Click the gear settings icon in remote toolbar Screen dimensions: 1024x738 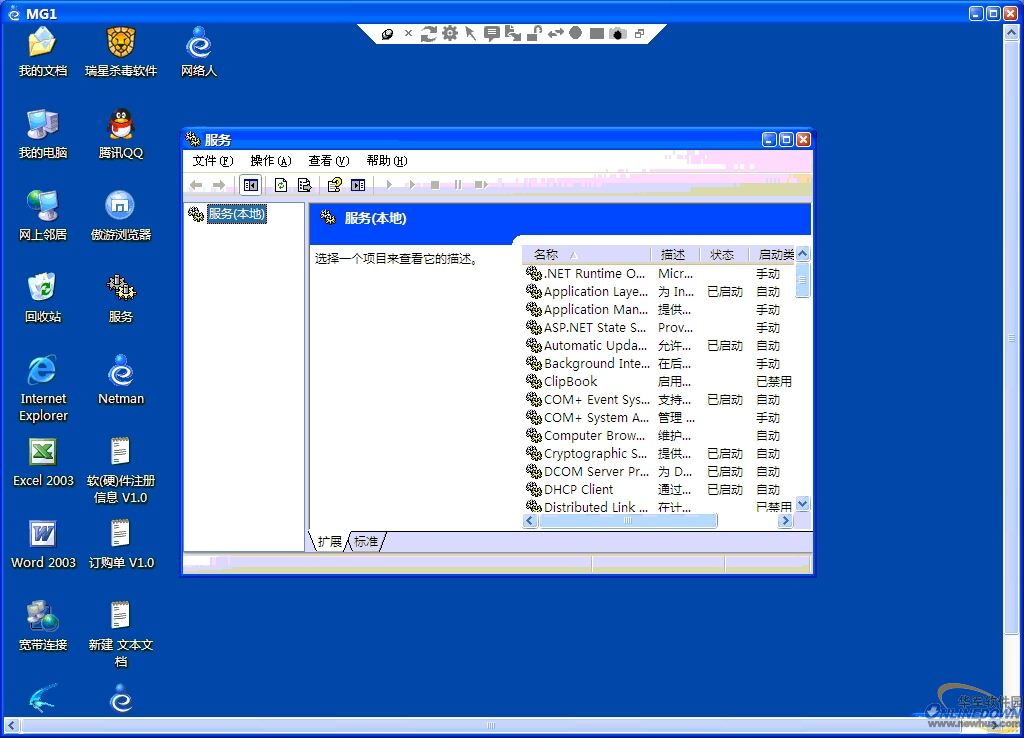click(x=450, y=34)
